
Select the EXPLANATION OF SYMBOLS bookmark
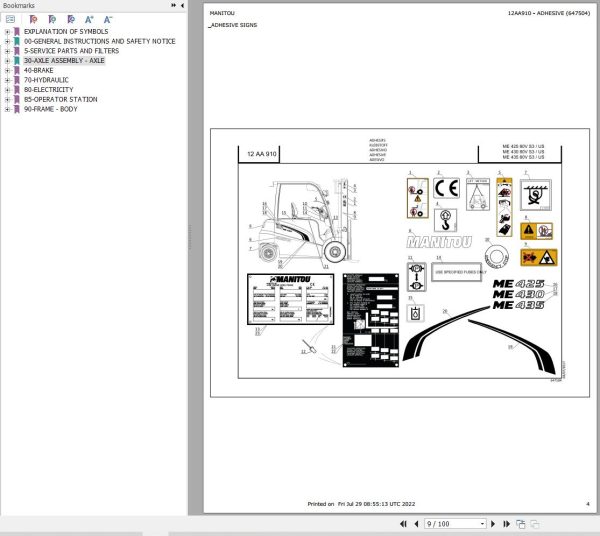pyautogui.click(x=66, y=31)
